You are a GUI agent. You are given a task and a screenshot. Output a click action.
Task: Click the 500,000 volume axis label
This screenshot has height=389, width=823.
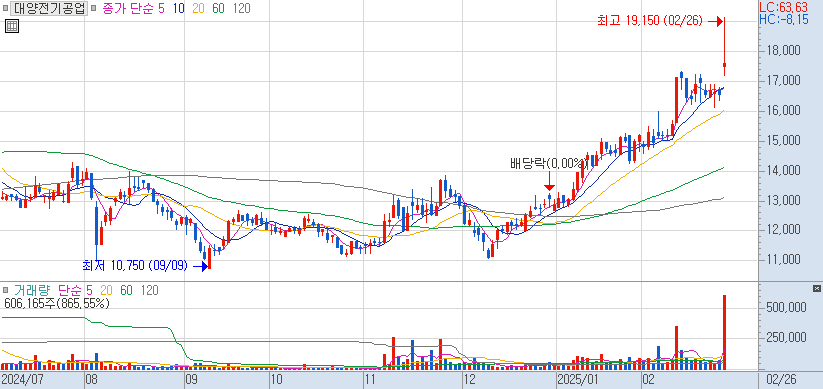(x=786, y=308)
